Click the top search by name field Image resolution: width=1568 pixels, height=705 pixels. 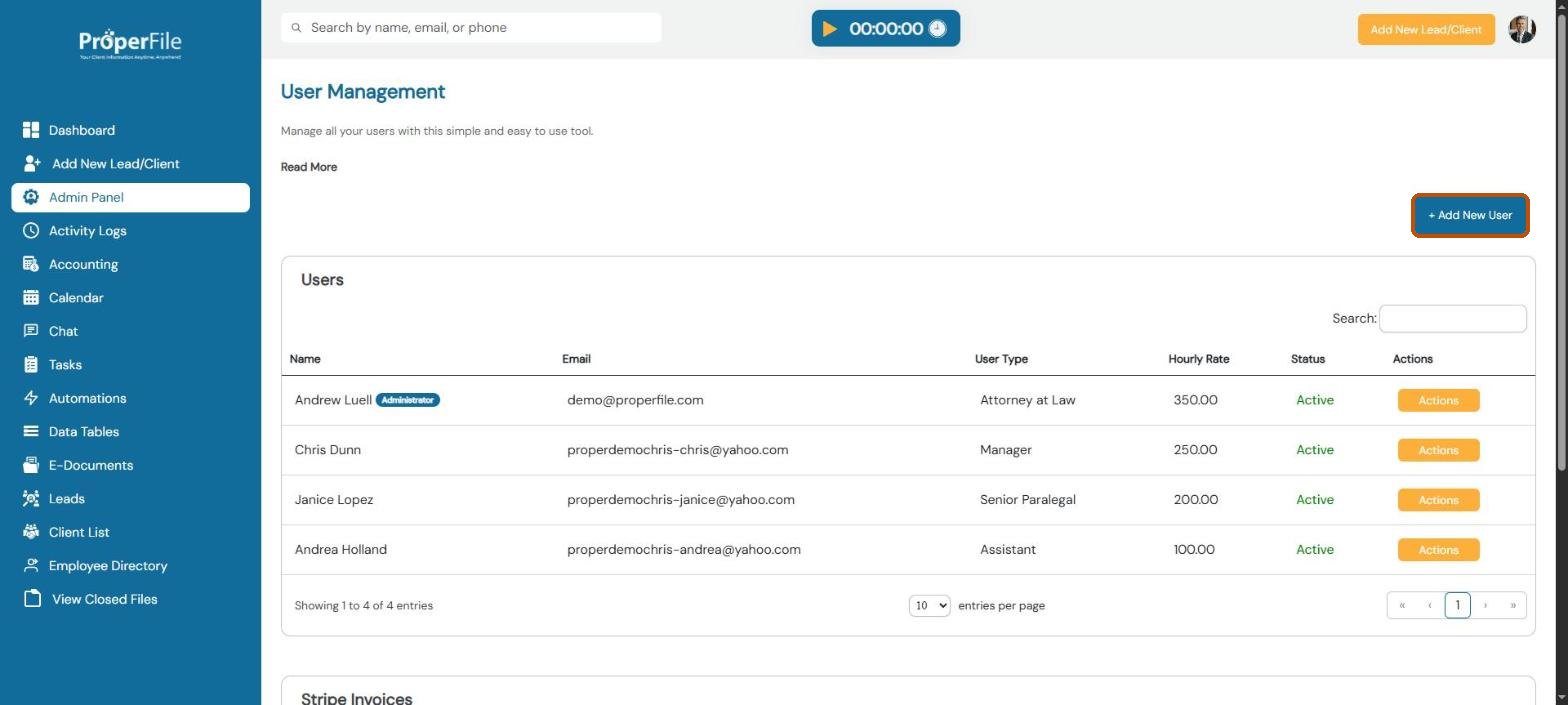coord(471,28)
